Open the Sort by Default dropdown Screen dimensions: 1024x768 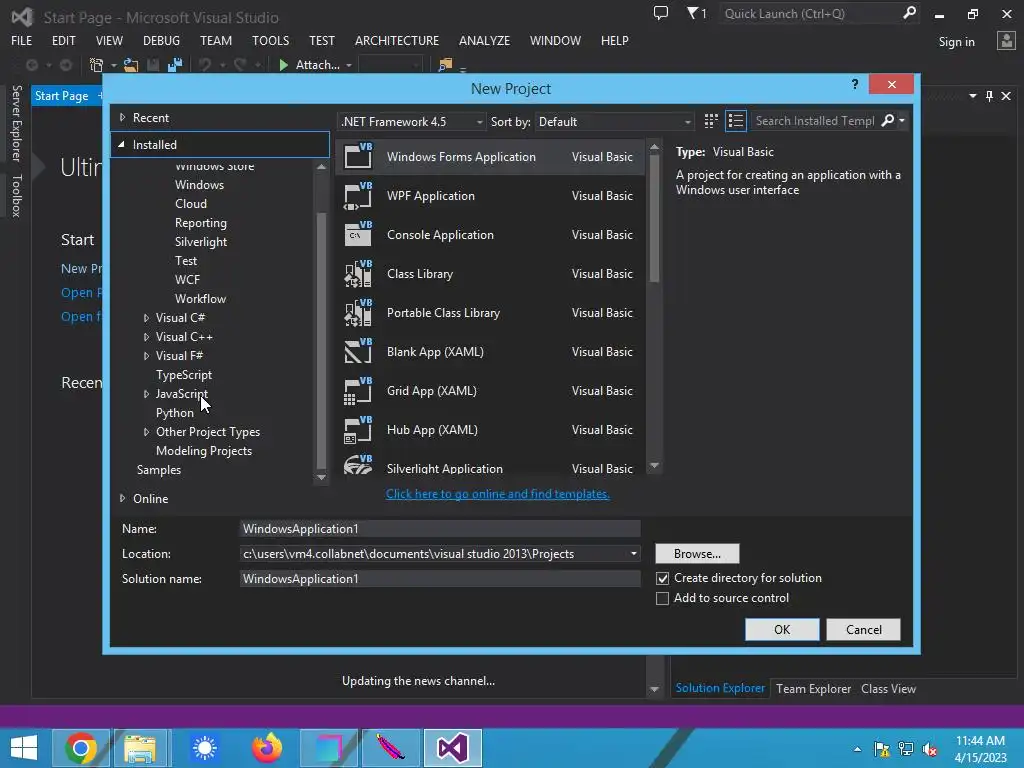614,121
